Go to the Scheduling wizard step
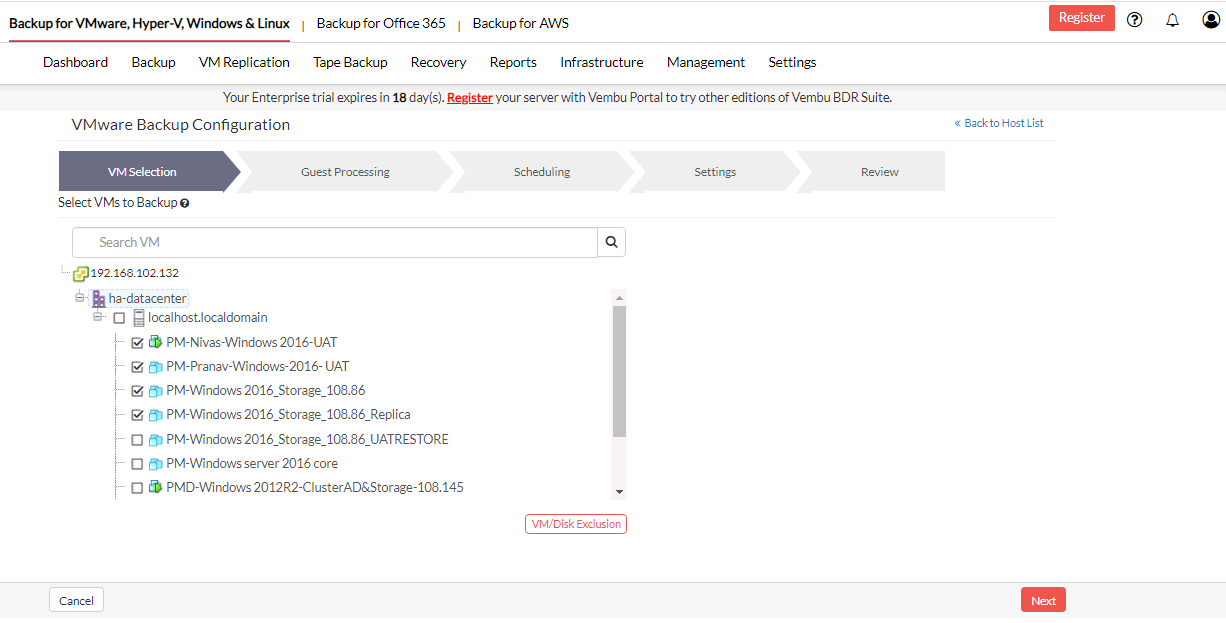The height and width of the screenshot is (623, 1226). 542,172
